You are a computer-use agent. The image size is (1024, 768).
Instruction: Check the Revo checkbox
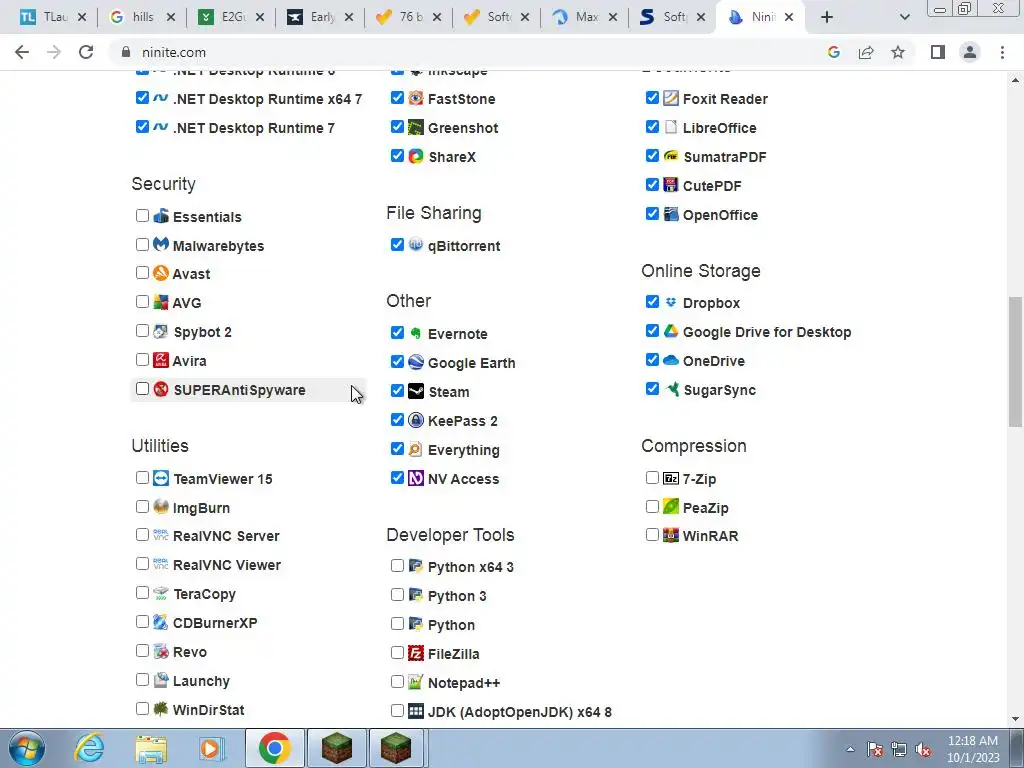coord(142,651)
